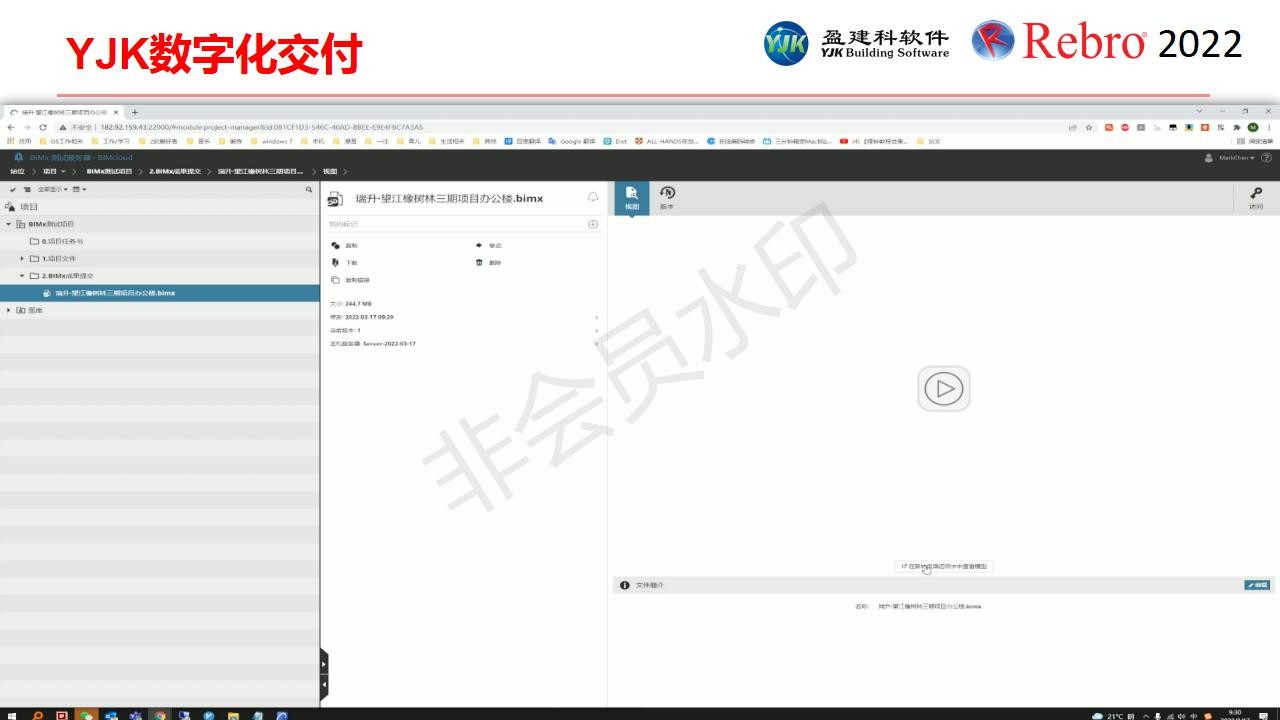Click the 删除 delete trash action
Screen dimensions: 1280x720
pos(488,262)
